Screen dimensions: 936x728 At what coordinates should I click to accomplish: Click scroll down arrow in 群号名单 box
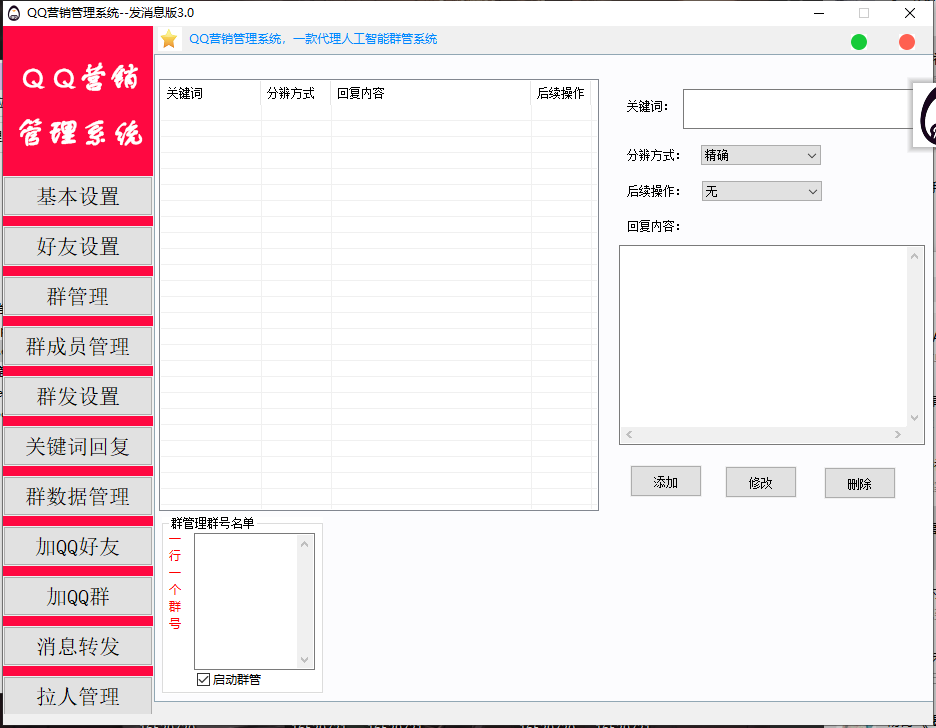pos(304,659)
